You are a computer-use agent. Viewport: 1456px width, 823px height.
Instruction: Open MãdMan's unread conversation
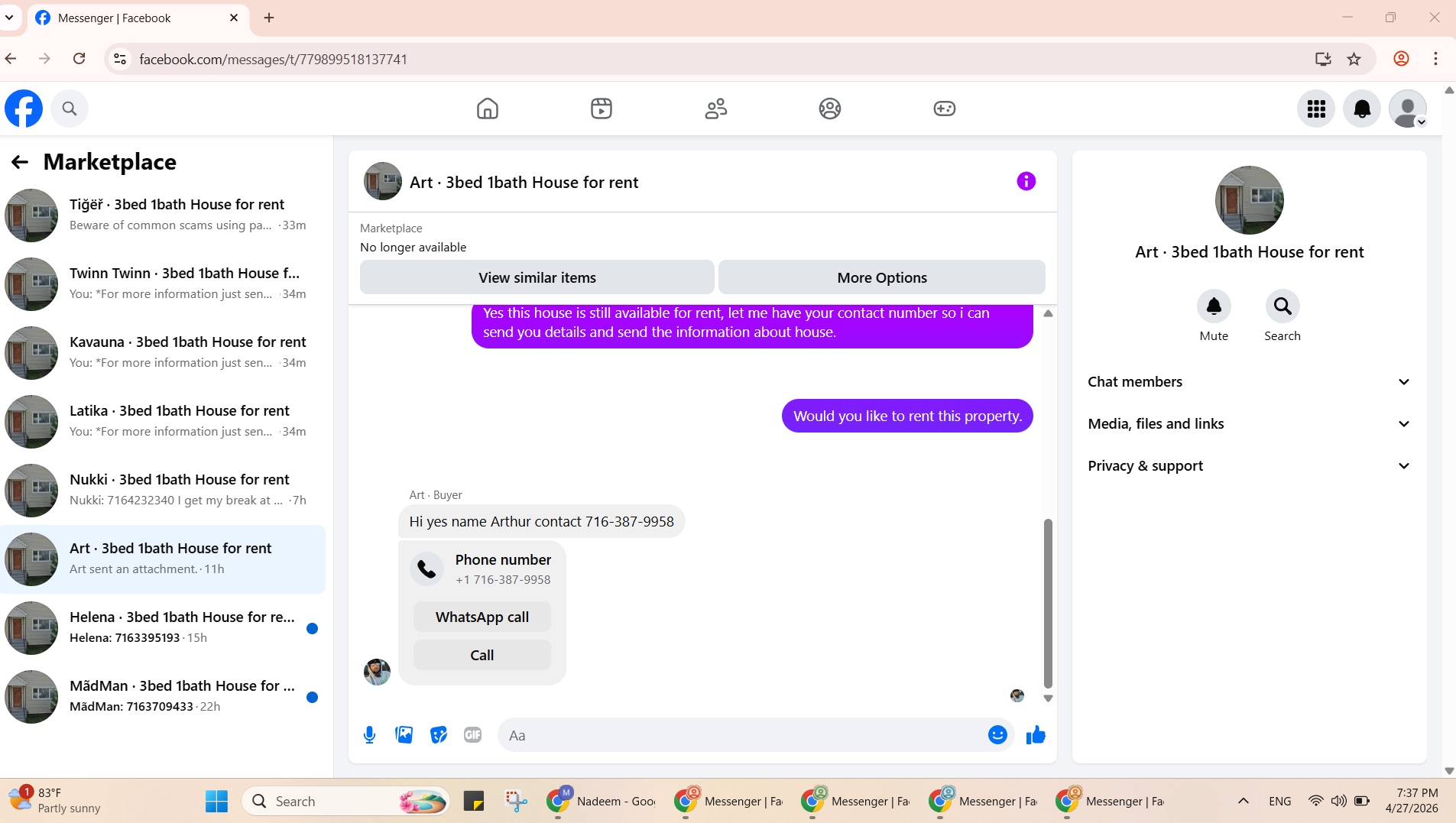(x=163, y=697)
